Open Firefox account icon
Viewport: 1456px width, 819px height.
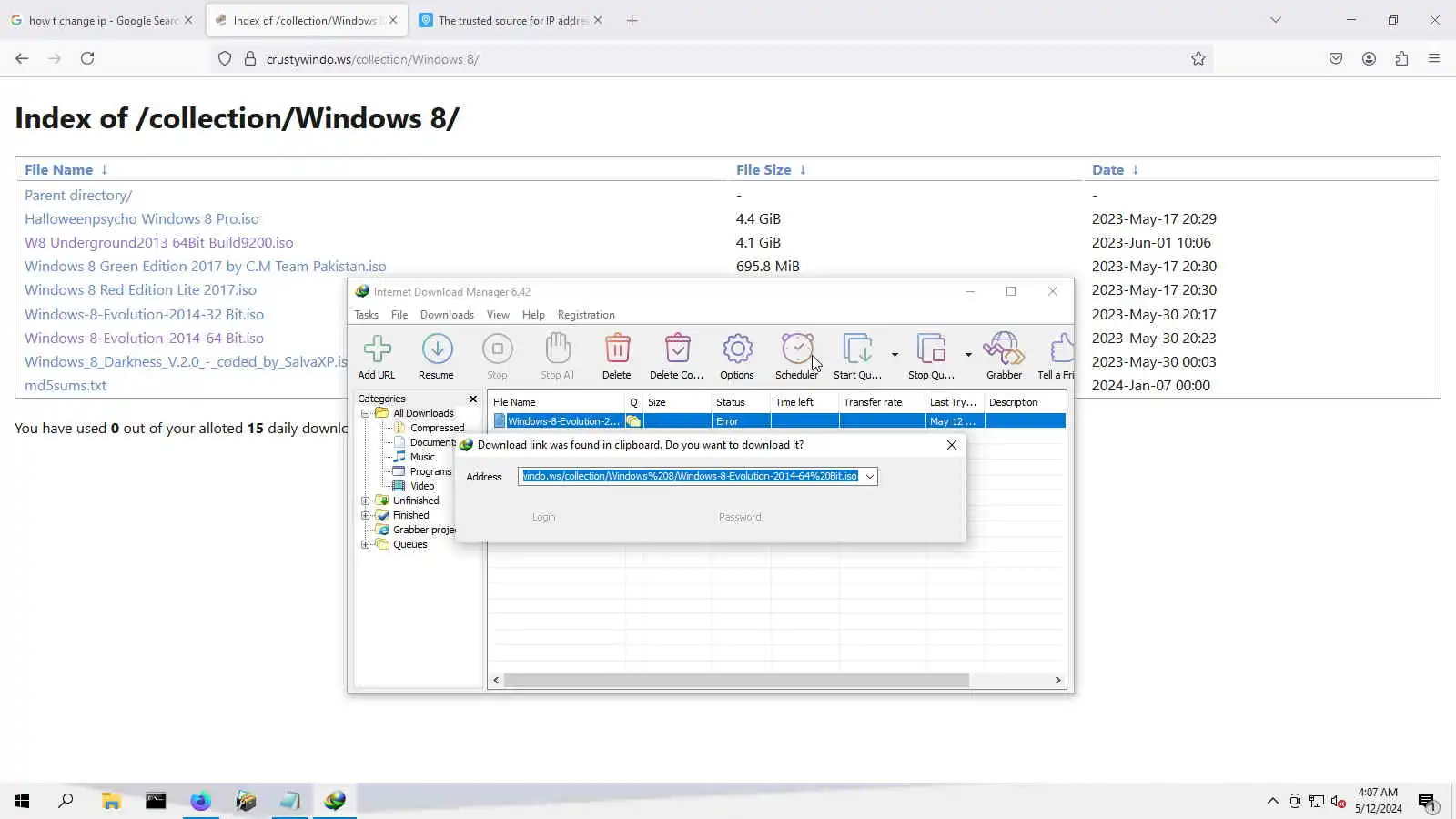pyautogui.click(x=1369, y=58)
